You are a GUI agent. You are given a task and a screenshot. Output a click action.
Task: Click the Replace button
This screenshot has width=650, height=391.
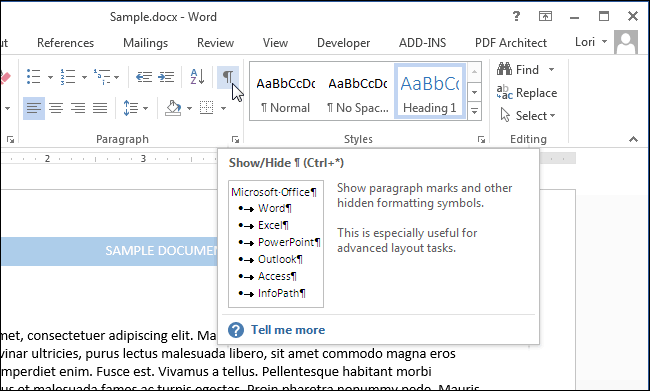coord(527,93)
